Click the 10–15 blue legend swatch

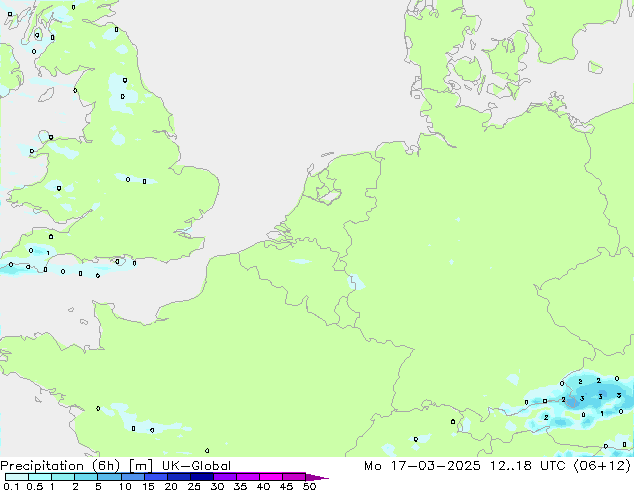click(132, 477)
